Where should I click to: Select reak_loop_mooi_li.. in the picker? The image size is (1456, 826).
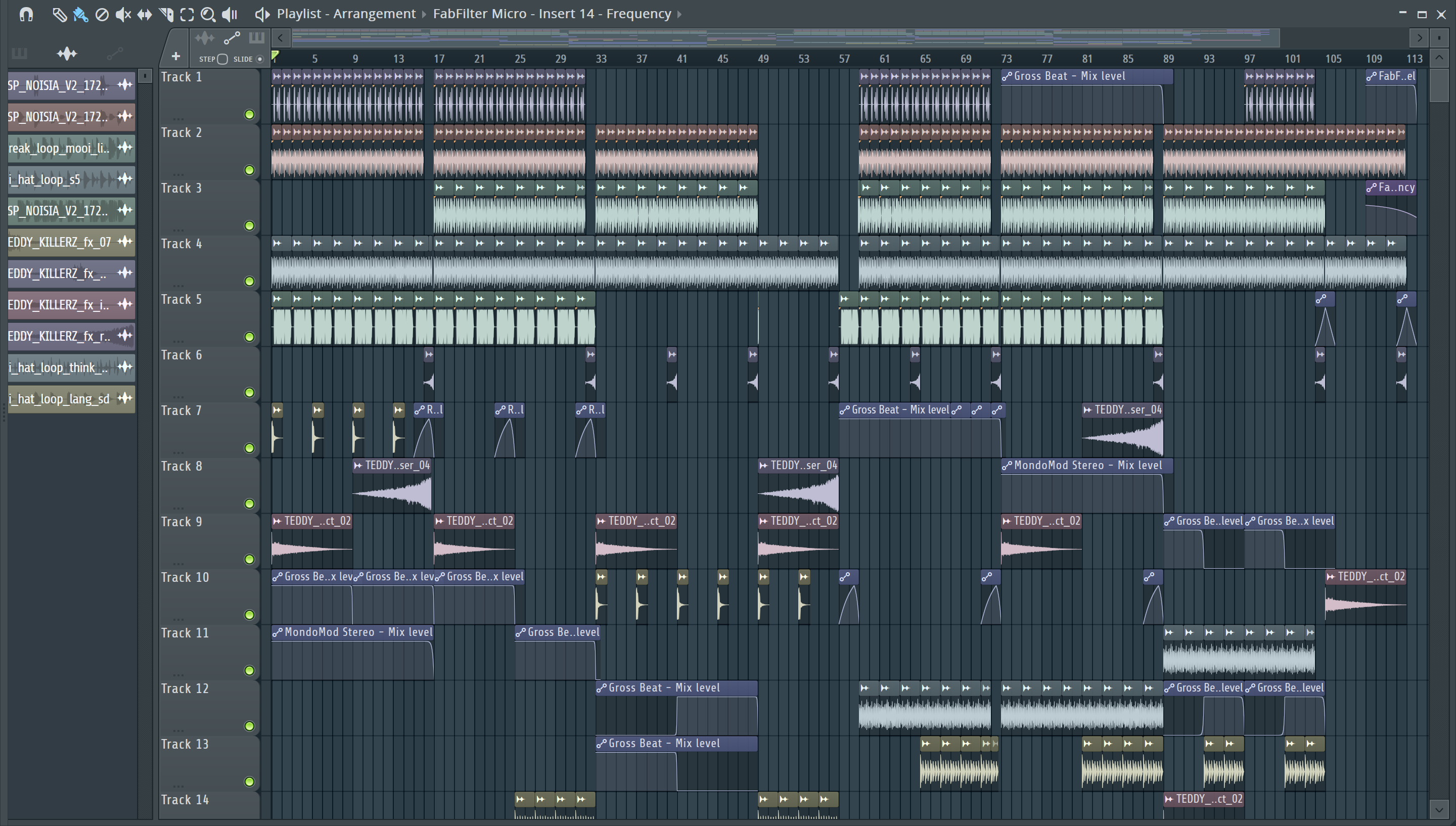(x=71, y=148)
